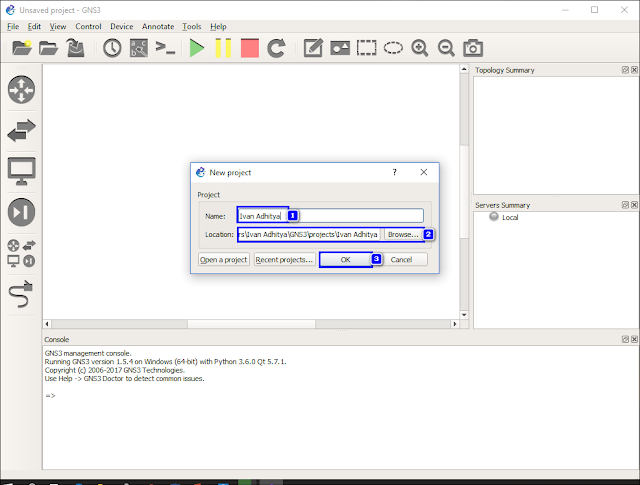Select the Add a link cable icon

pyautogui.click(x=20, y=294)
